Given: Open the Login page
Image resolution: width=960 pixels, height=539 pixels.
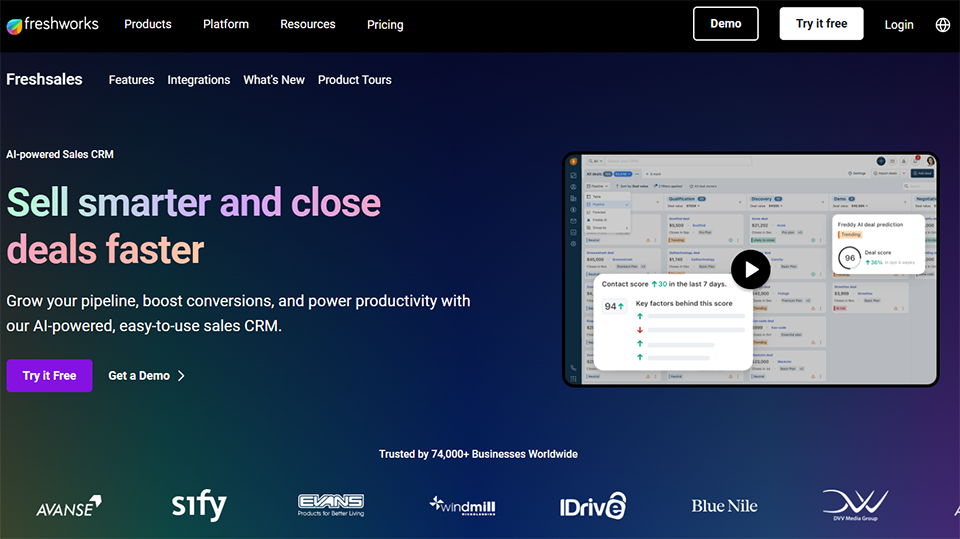Looking at the screenshot, I should click(x=899, y=25).
